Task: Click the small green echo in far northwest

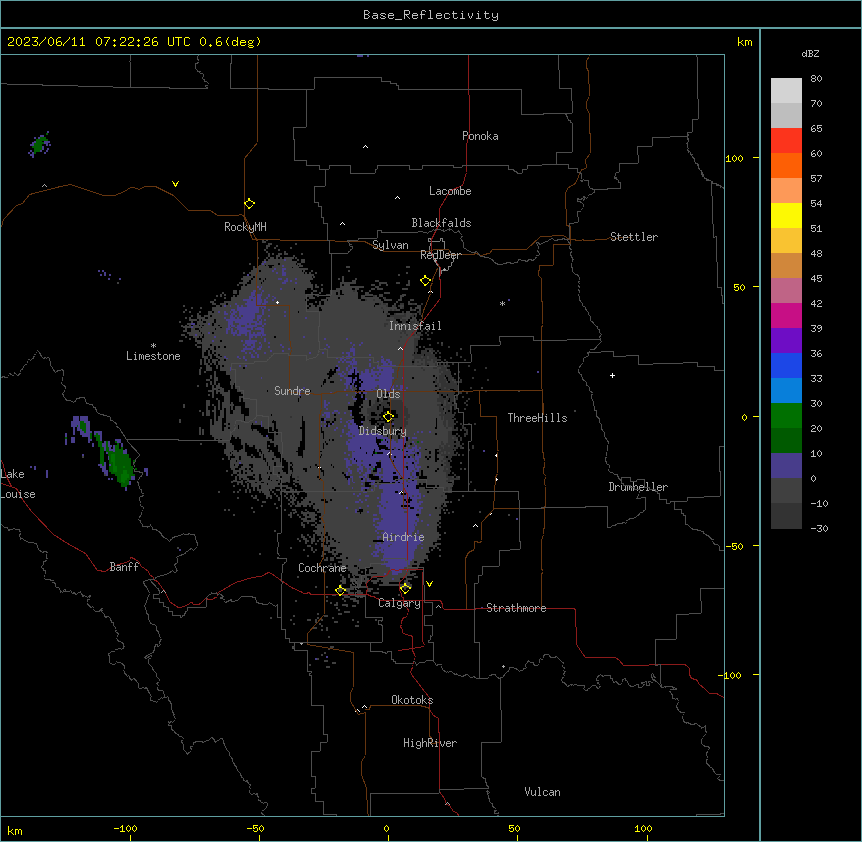Action: pyautogui.click(x=39, y=145)
